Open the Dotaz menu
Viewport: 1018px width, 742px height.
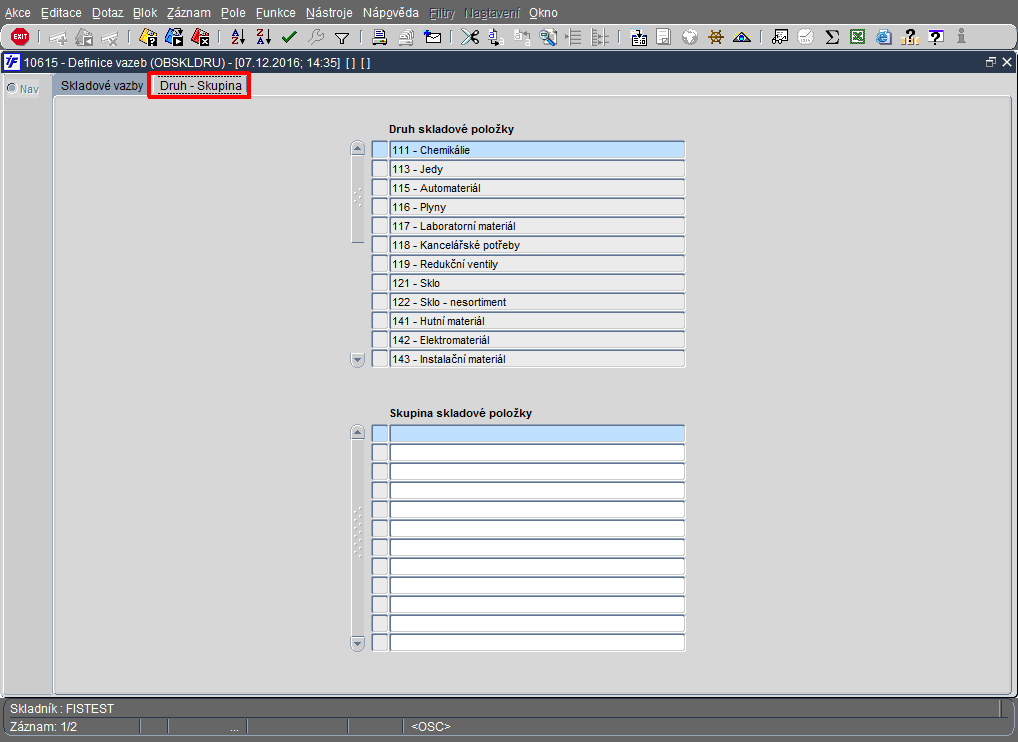(107, 12)
